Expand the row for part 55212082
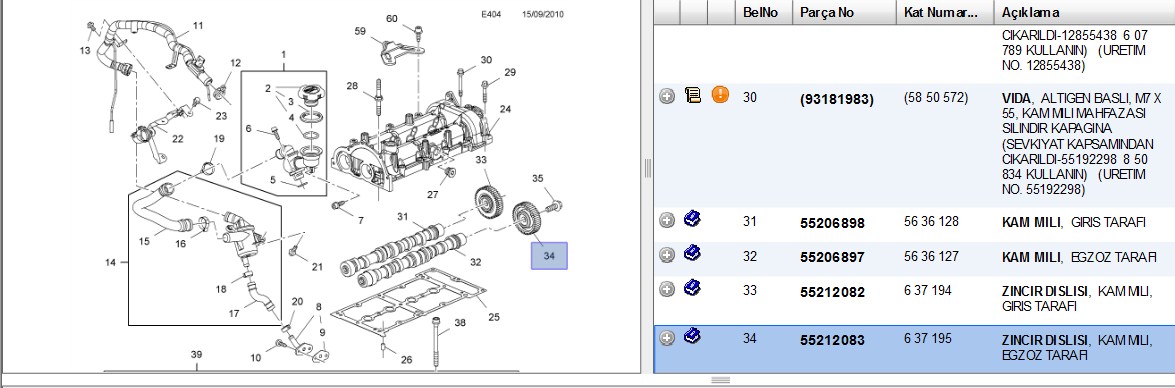 tap(666, 289)
